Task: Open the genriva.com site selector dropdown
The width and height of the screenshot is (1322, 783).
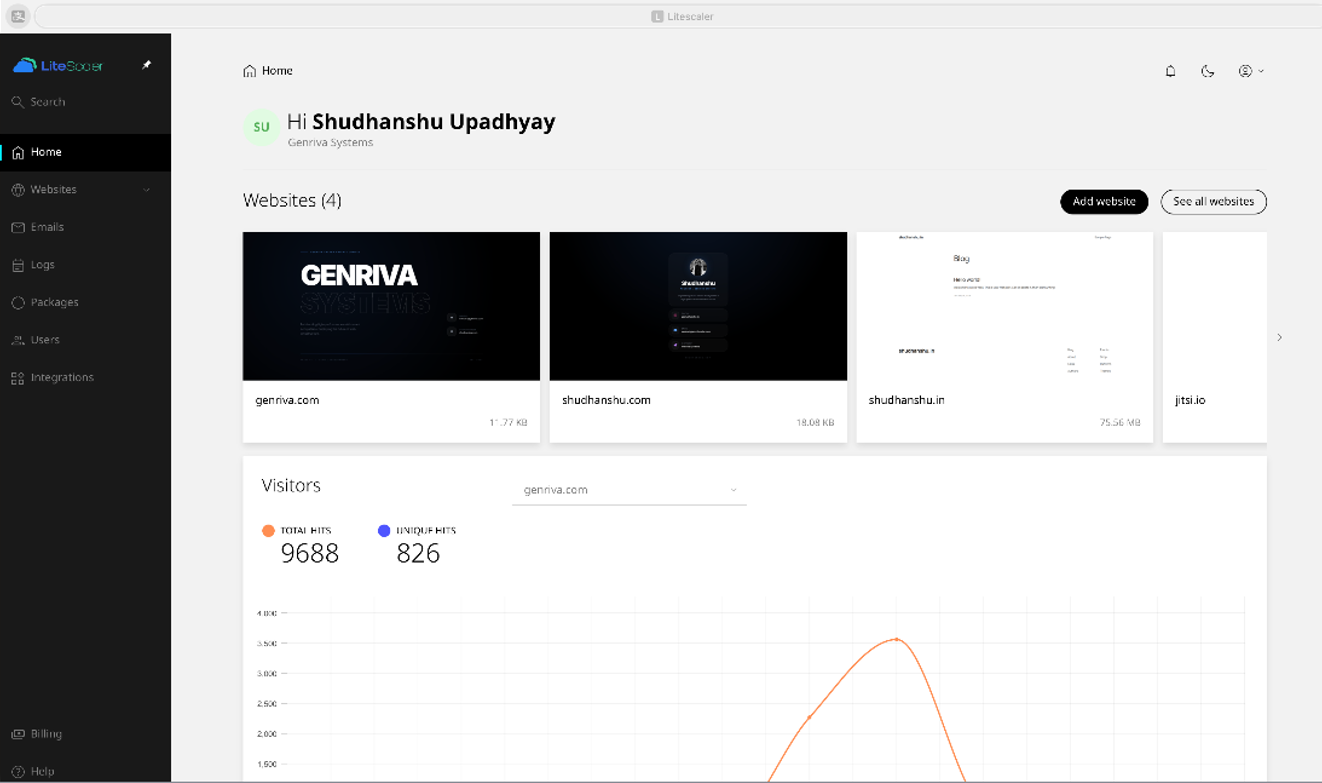Action: point(628,490)
